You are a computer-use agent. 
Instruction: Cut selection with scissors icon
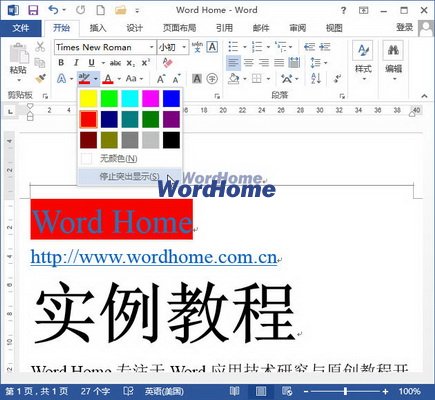tap(40, 47)
